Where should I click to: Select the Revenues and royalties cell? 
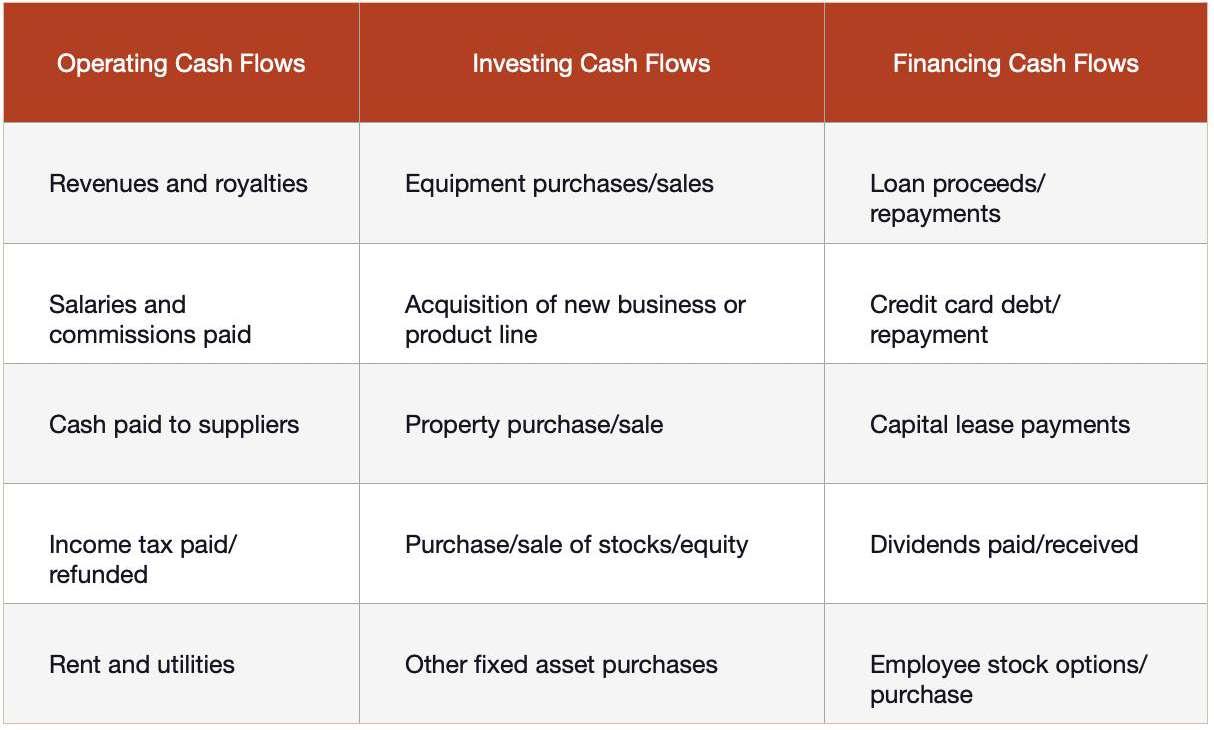pos(178,184)
